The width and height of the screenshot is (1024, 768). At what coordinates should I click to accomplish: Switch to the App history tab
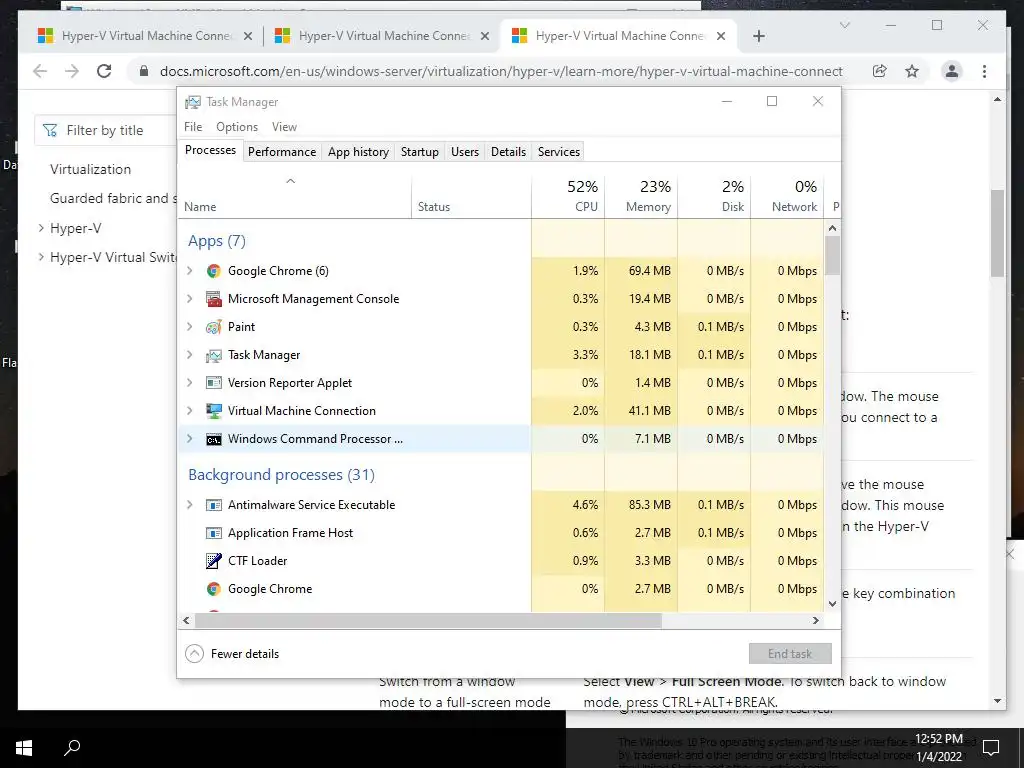pyautogui.click(x=358, y=152)
